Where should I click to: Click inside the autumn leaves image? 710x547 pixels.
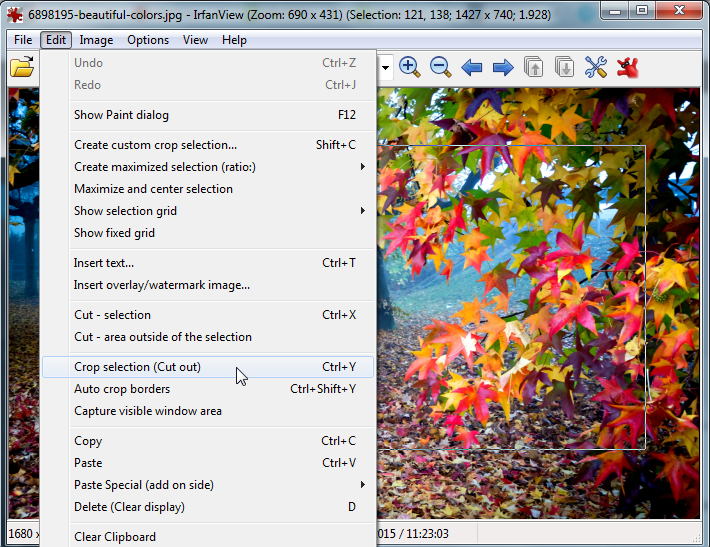[540, 300]
